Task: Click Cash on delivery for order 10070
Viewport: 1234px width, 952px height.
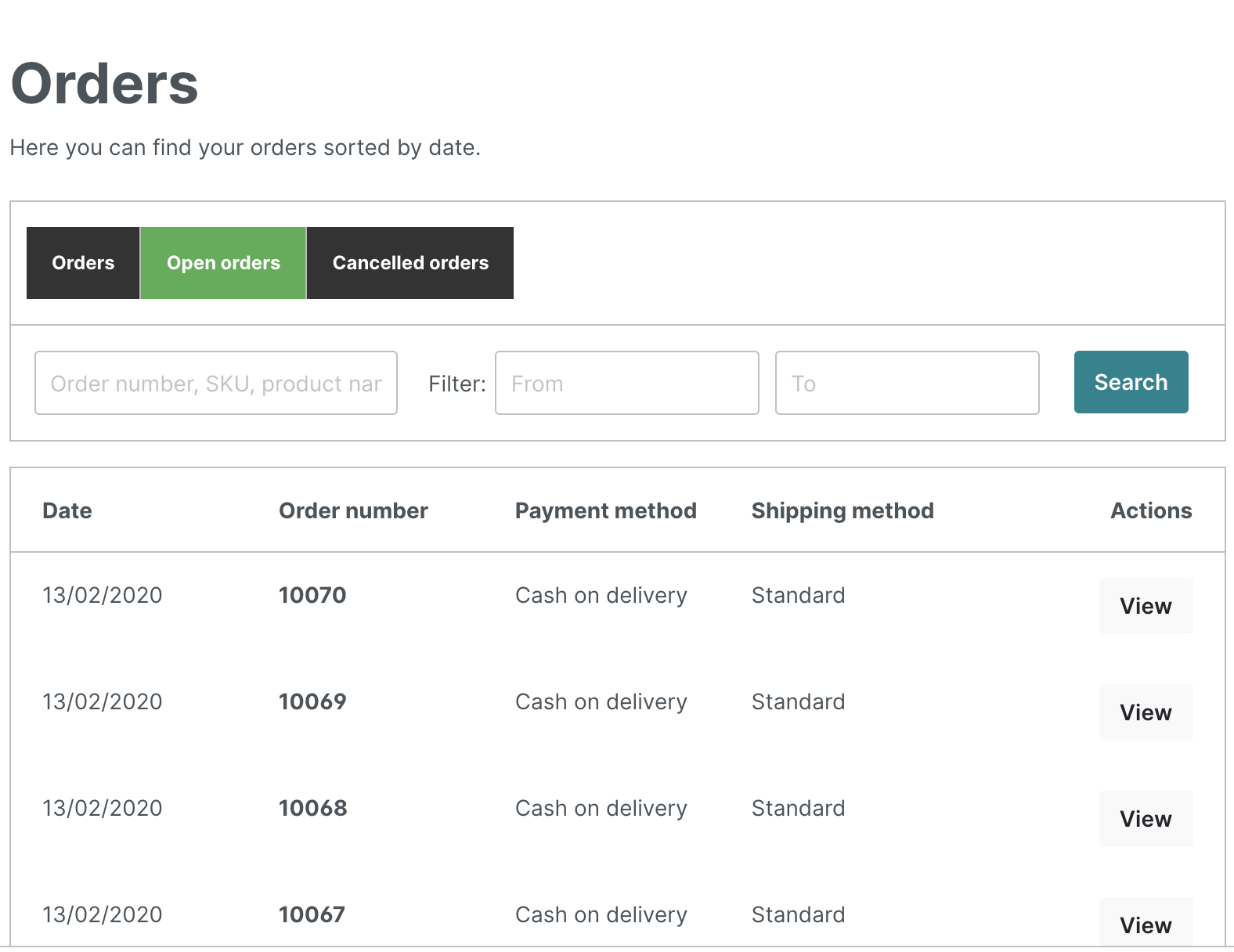Action: click(x=601, y=595)
